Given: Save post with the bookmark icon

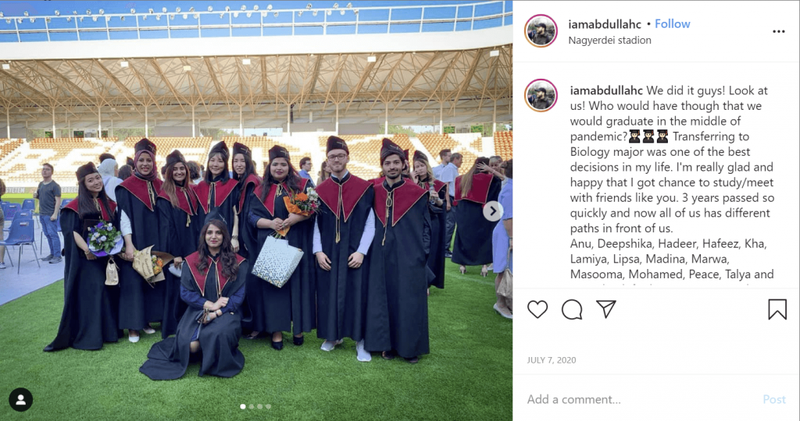Looking at the screenshot, I should (777, 309).
